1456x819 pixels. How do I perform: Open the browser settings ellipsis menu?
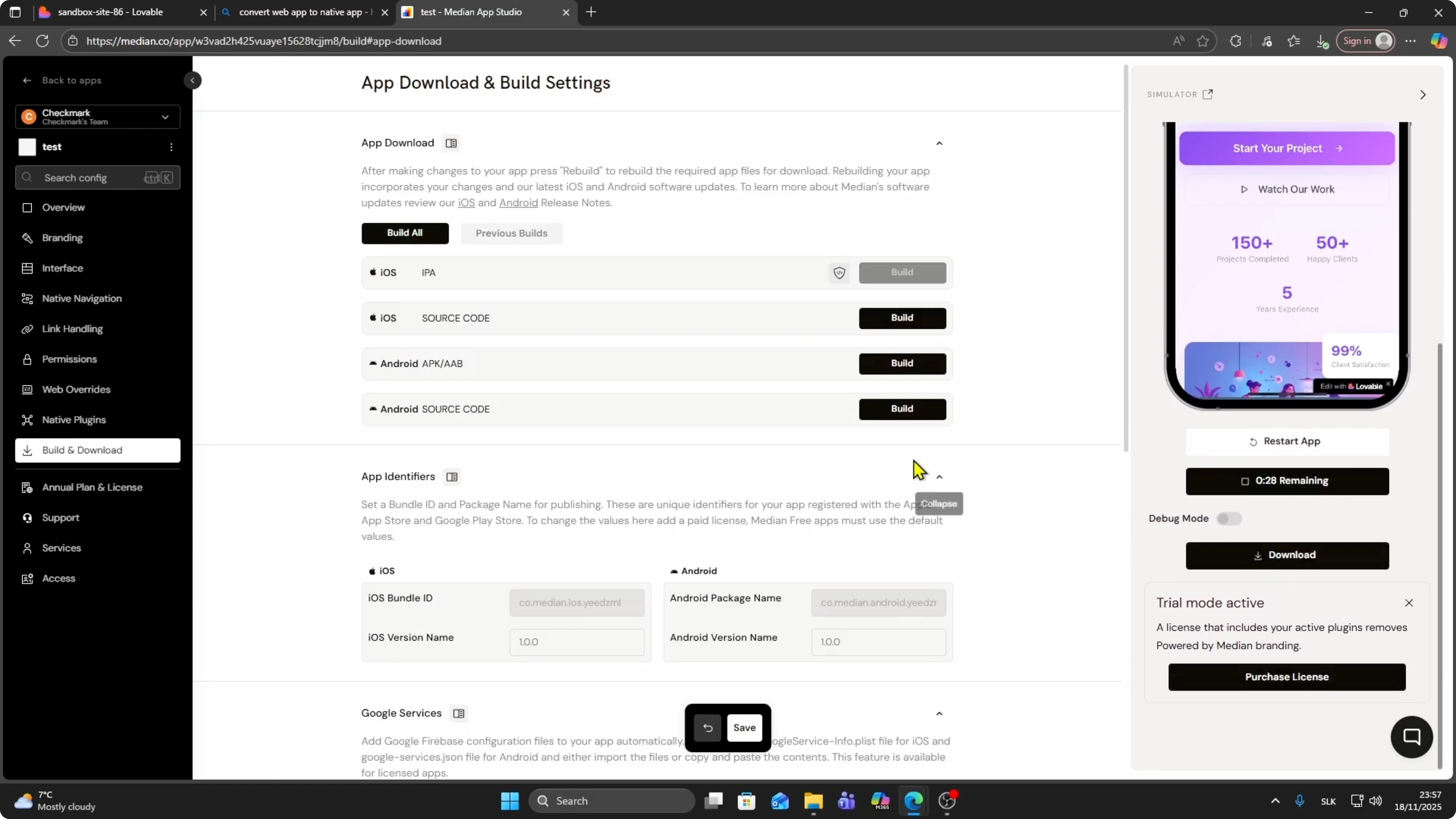coord(1411,41)
